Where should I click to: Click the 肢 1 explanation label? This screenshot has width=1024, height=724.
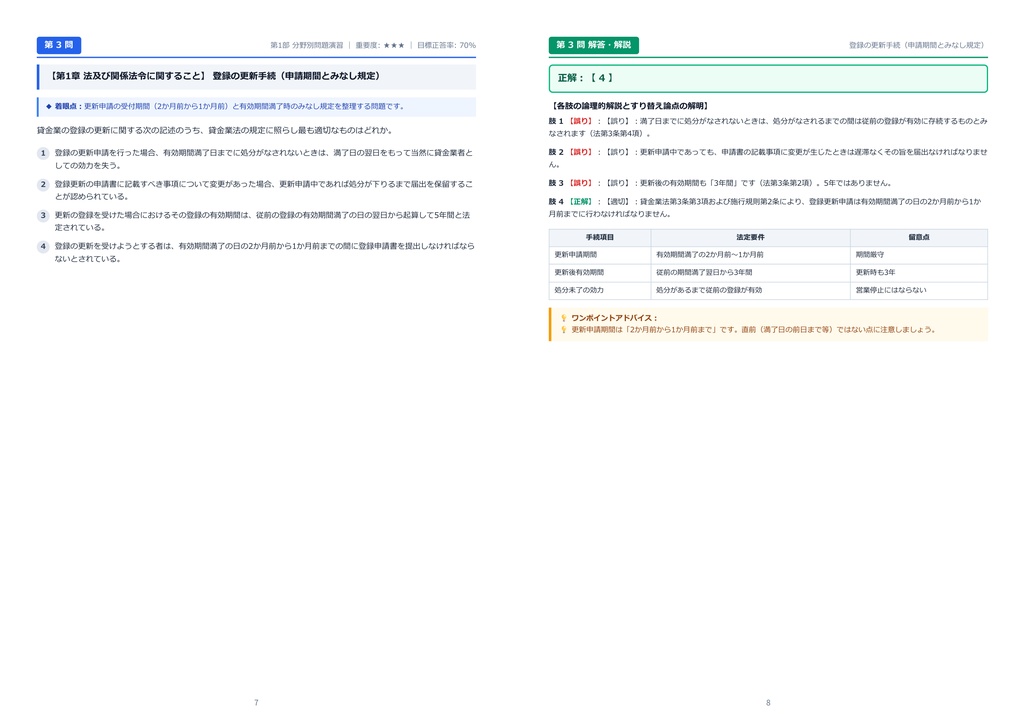click(556, 121)
